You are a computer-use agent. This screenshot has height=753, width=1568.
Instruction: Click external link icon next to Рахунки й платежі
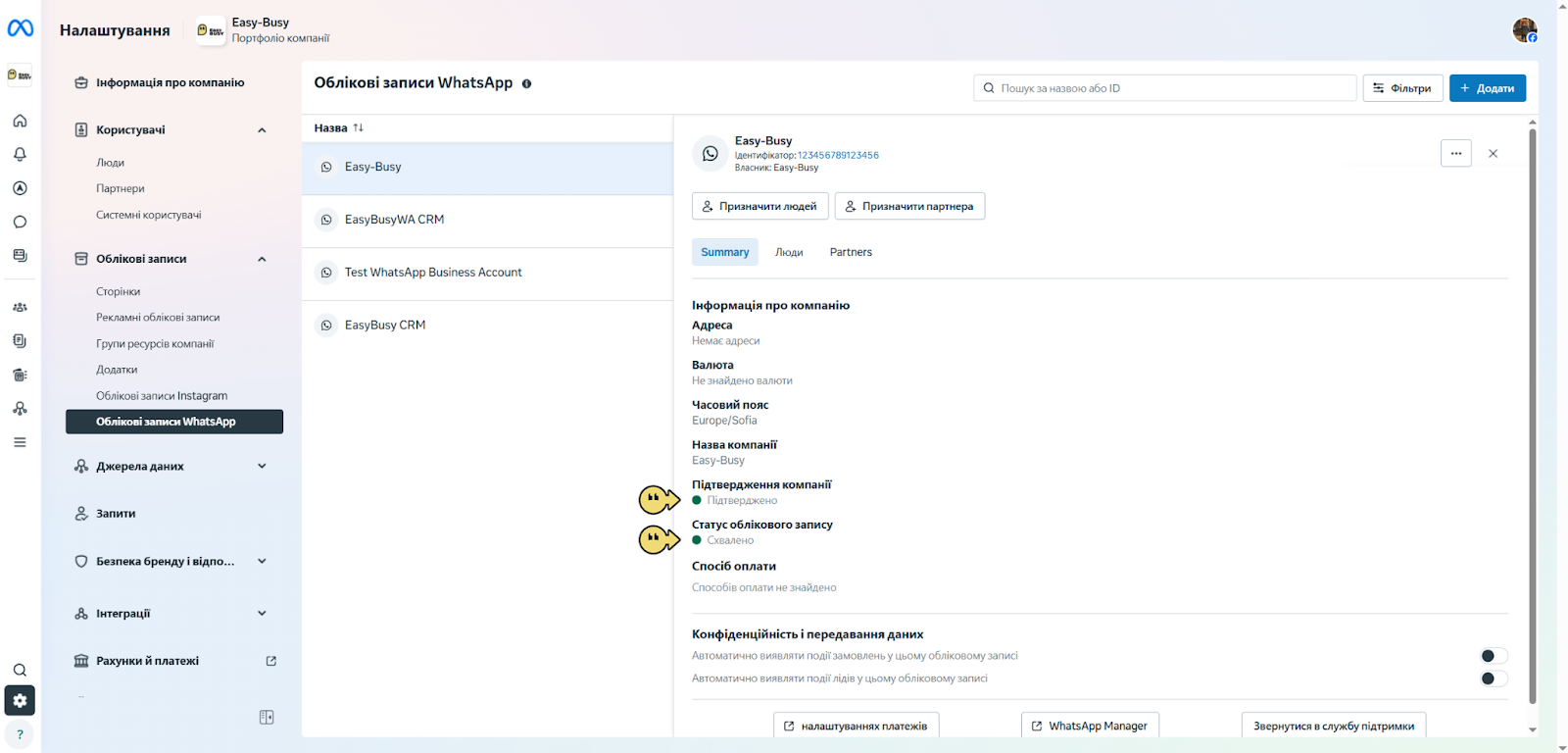[271, 661]
